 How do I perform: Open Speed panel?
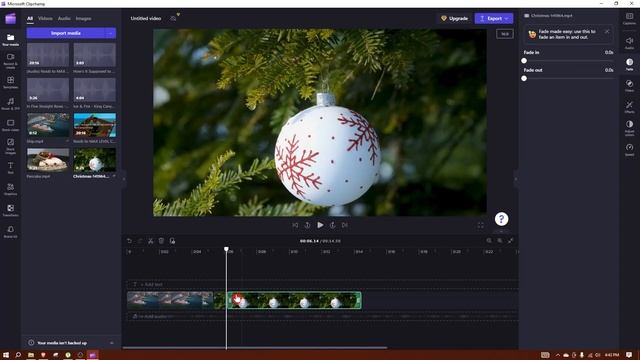629,149
